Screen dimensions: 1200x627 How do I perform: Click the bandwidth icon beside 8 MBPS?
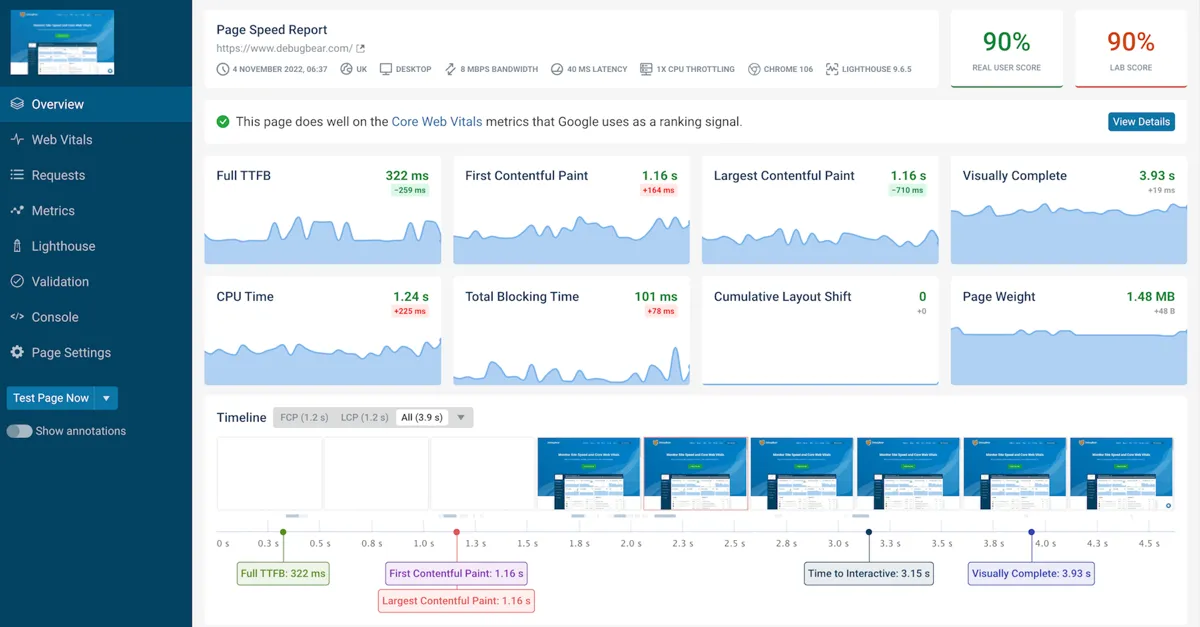(450, 69)
